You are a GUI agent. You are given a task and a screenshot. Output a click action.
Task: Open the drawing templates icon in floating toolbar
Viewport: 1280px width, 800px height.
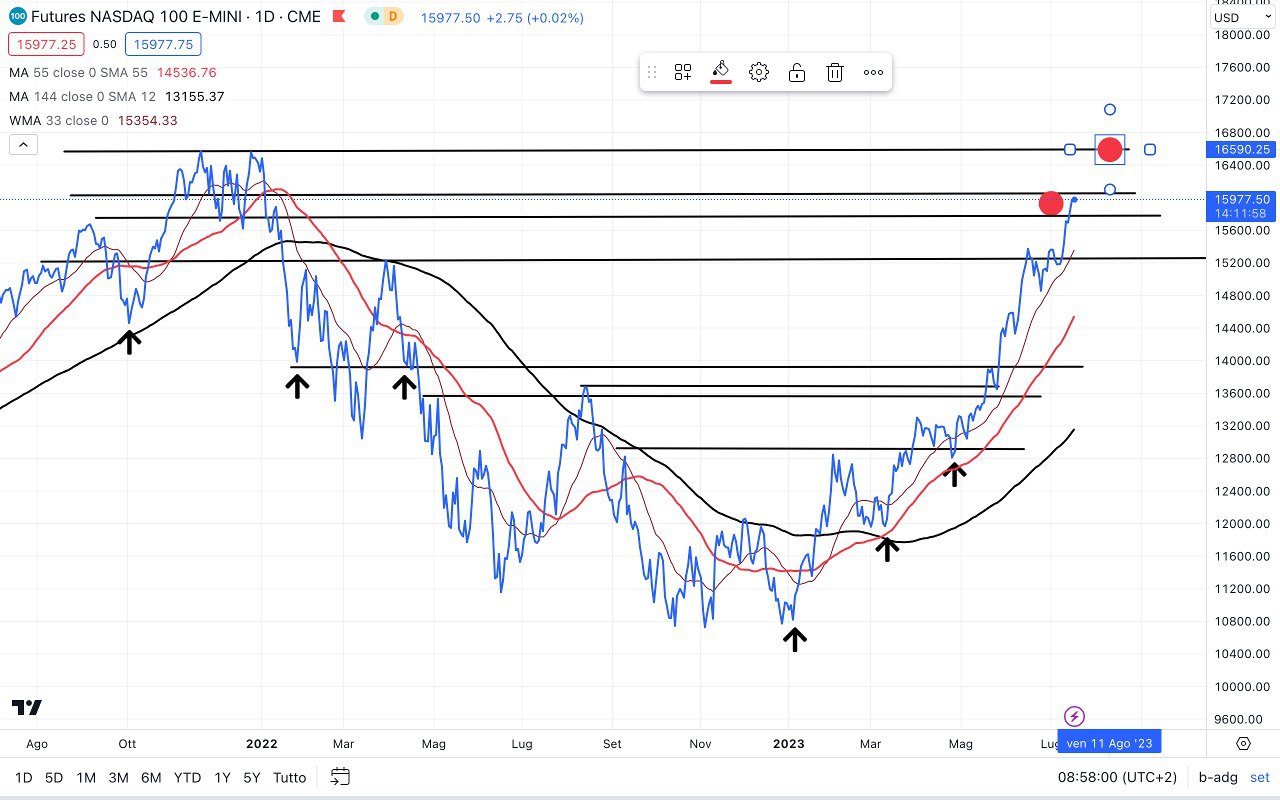[x=683, y=72]
